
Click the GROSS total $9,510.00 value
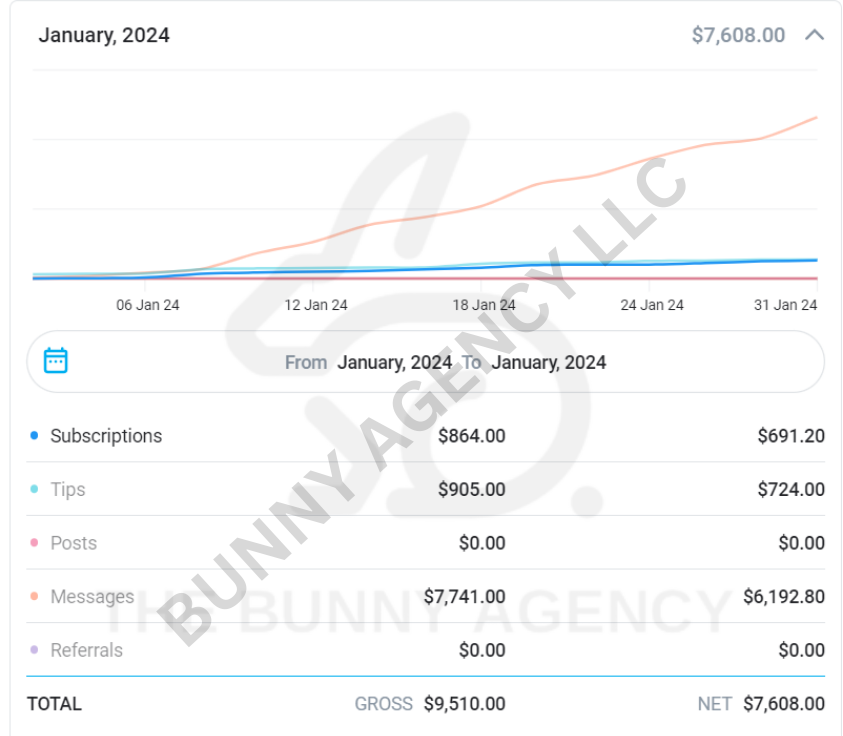(464, 703)
